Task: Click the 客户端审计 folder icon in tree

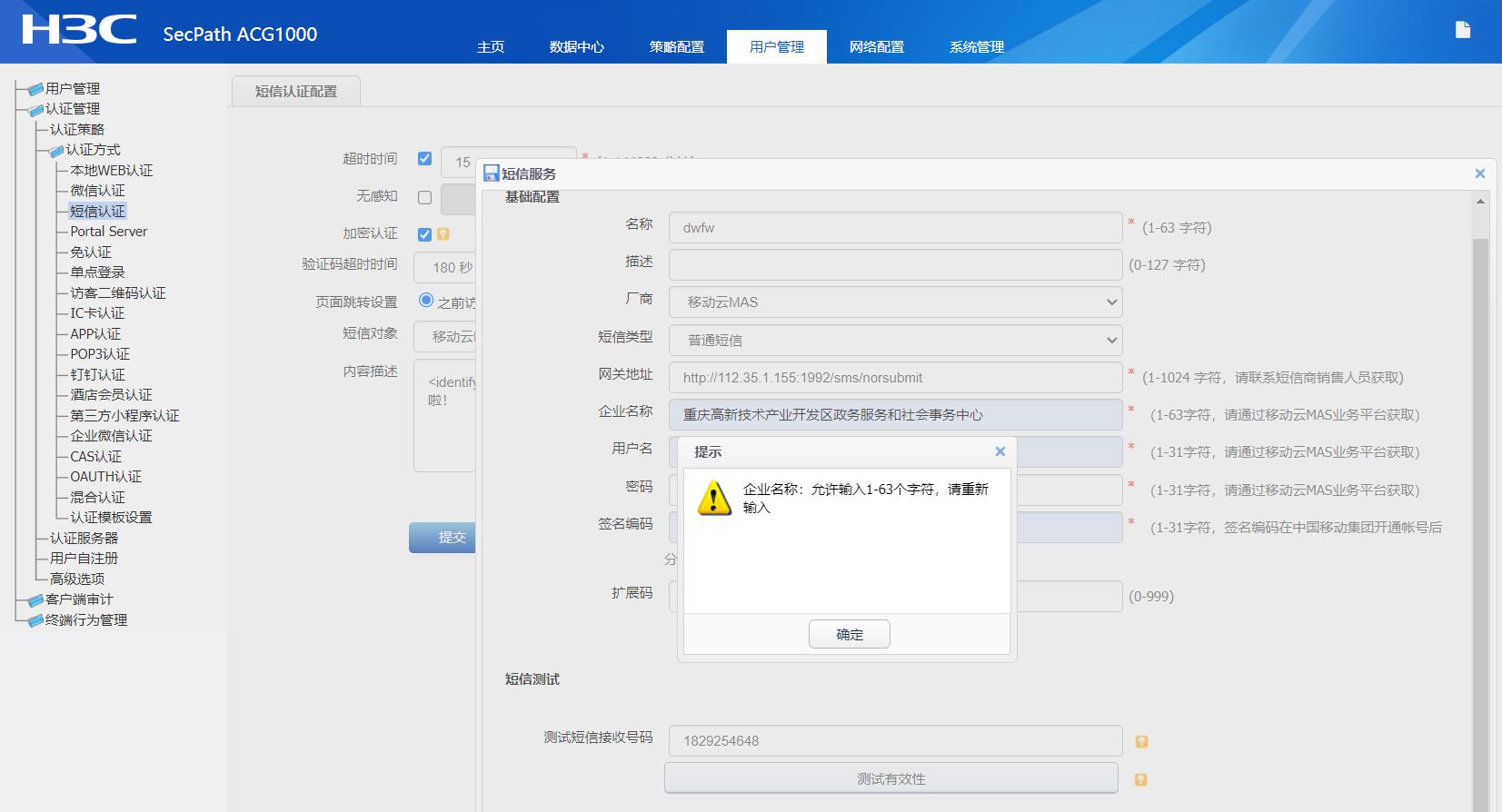Action: coord(35,600)
